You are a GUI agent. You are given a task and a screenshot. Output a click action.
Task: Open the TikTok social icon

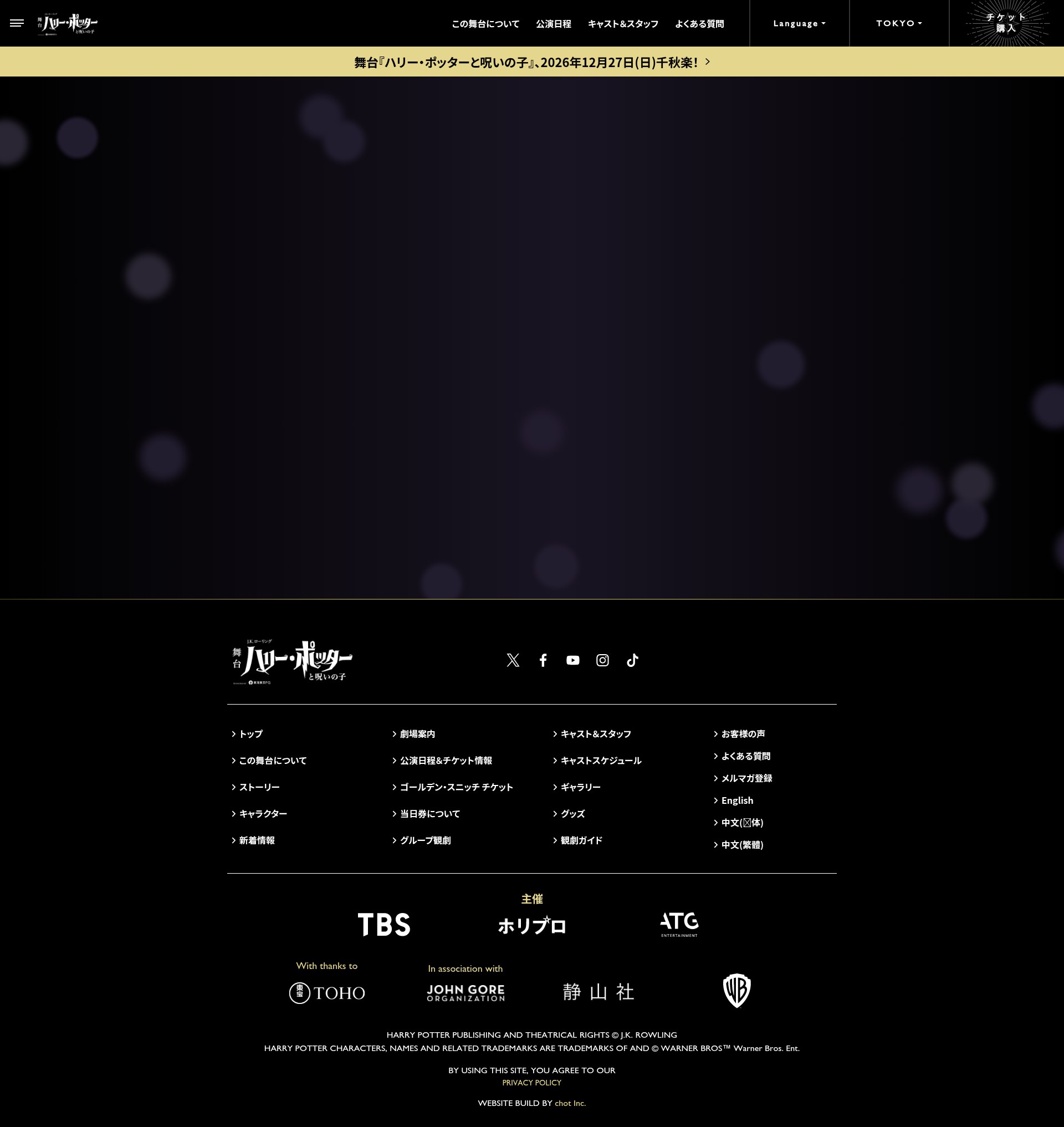click(632, 660)
